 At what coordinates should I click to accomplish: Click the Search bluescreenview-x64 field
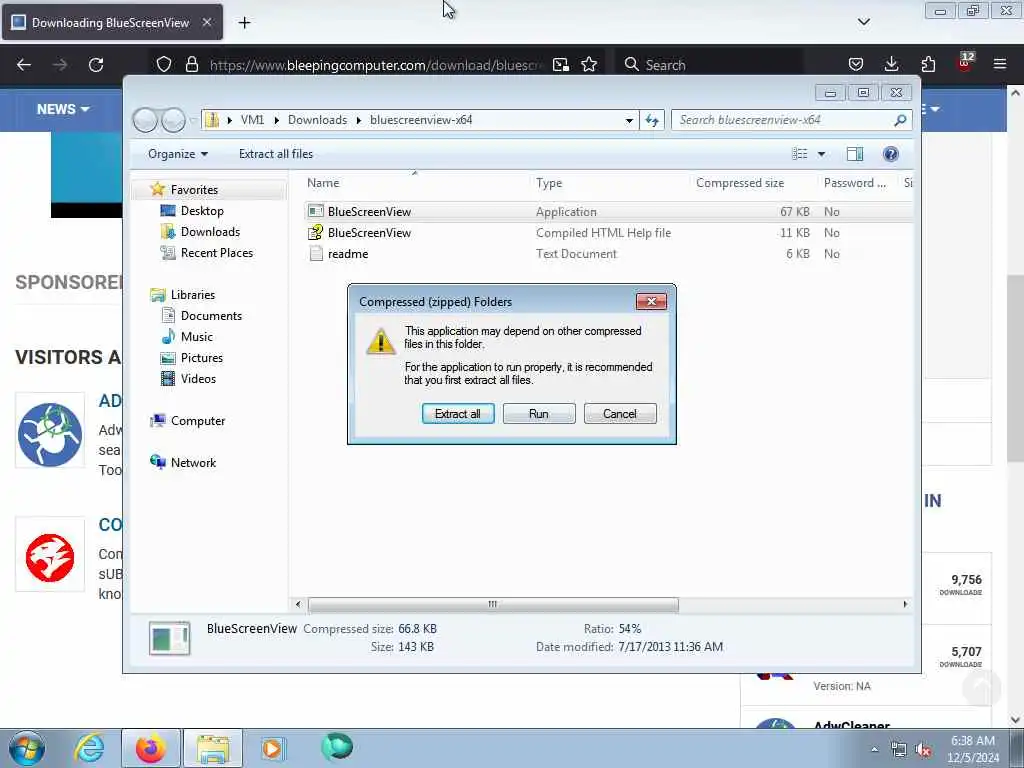(x=784, y=120)
